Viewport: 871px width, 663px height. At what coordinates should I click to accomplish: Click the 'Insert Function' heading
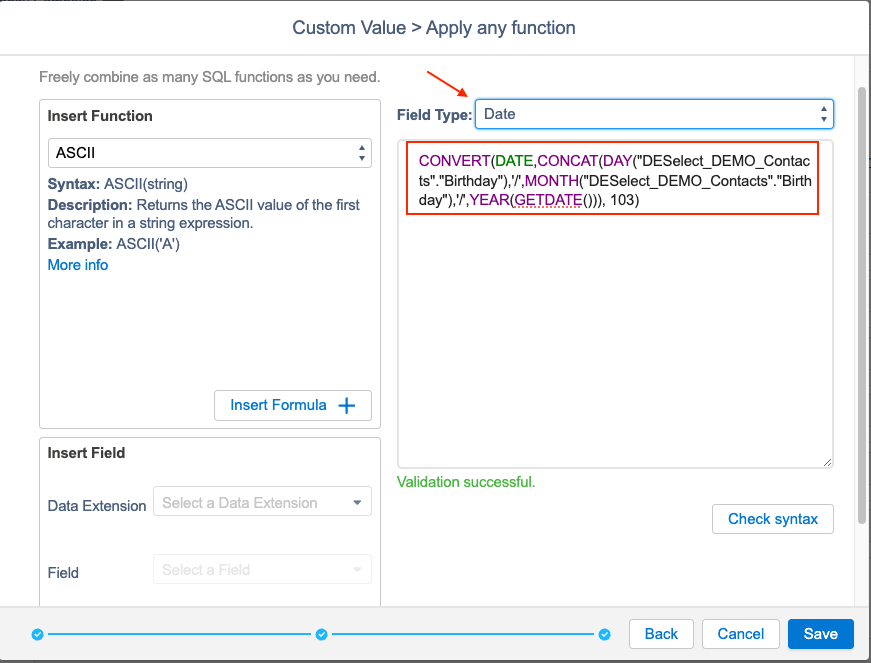100,116
